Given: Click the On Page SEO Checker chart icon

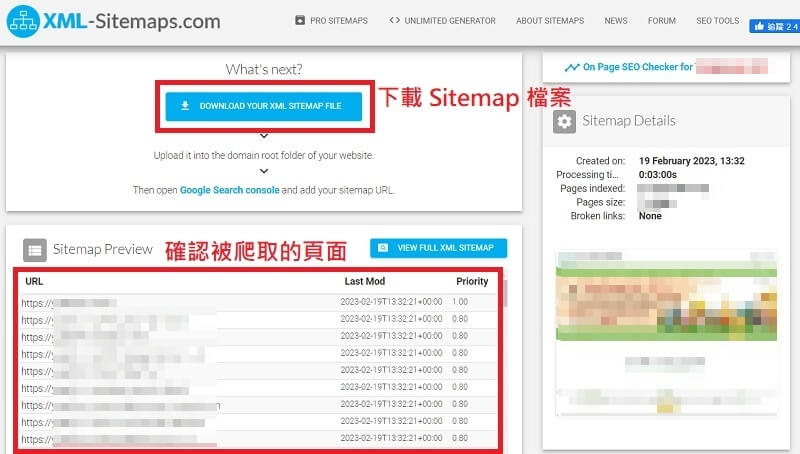Looking at the screenshot, I should coord(572,67).
